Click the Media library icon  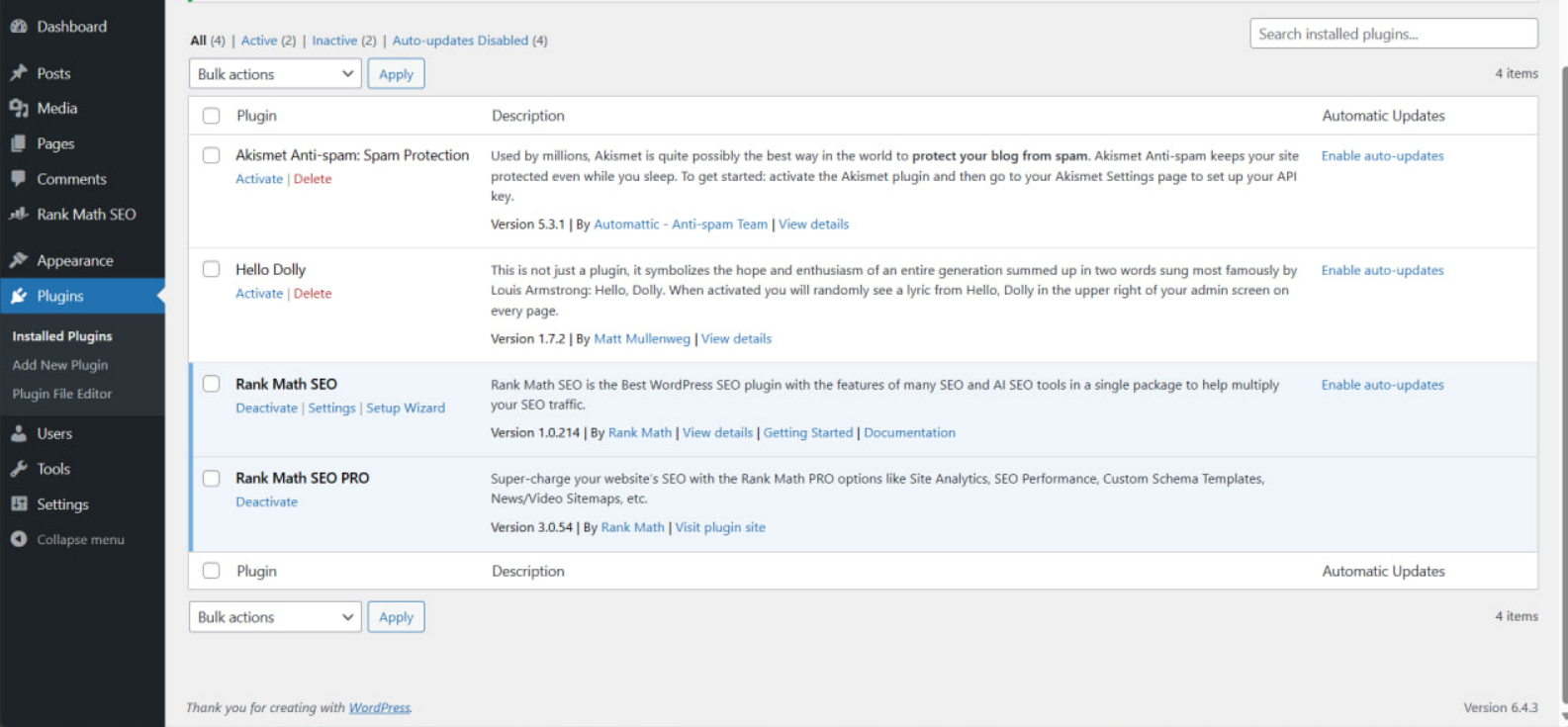pos(18,108)
